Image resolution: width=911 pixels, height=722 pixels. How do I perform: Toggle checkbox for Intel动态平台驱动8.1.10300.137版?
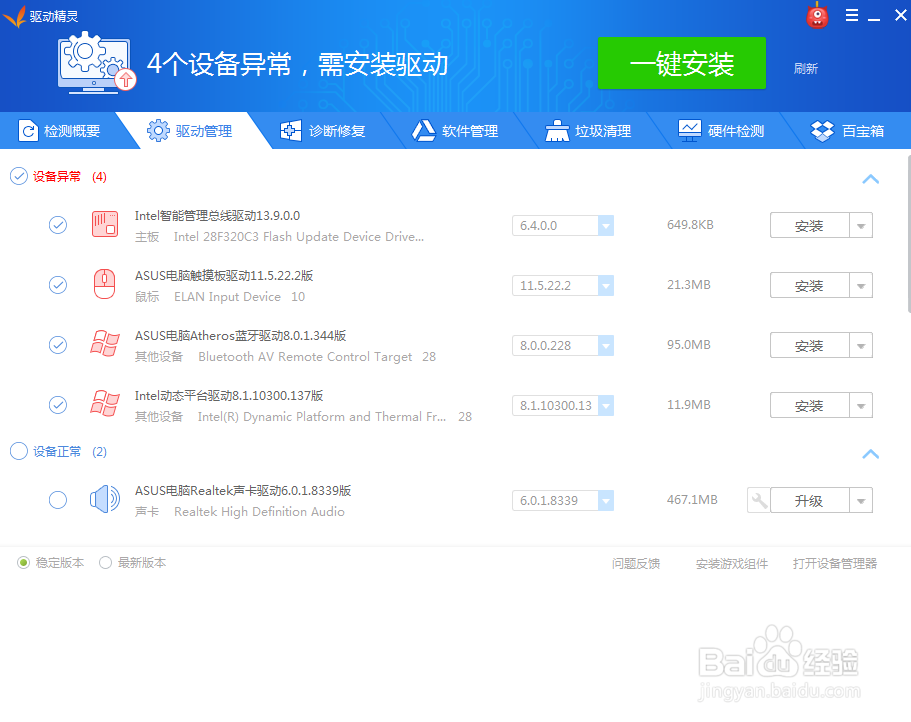coord(58,404)
